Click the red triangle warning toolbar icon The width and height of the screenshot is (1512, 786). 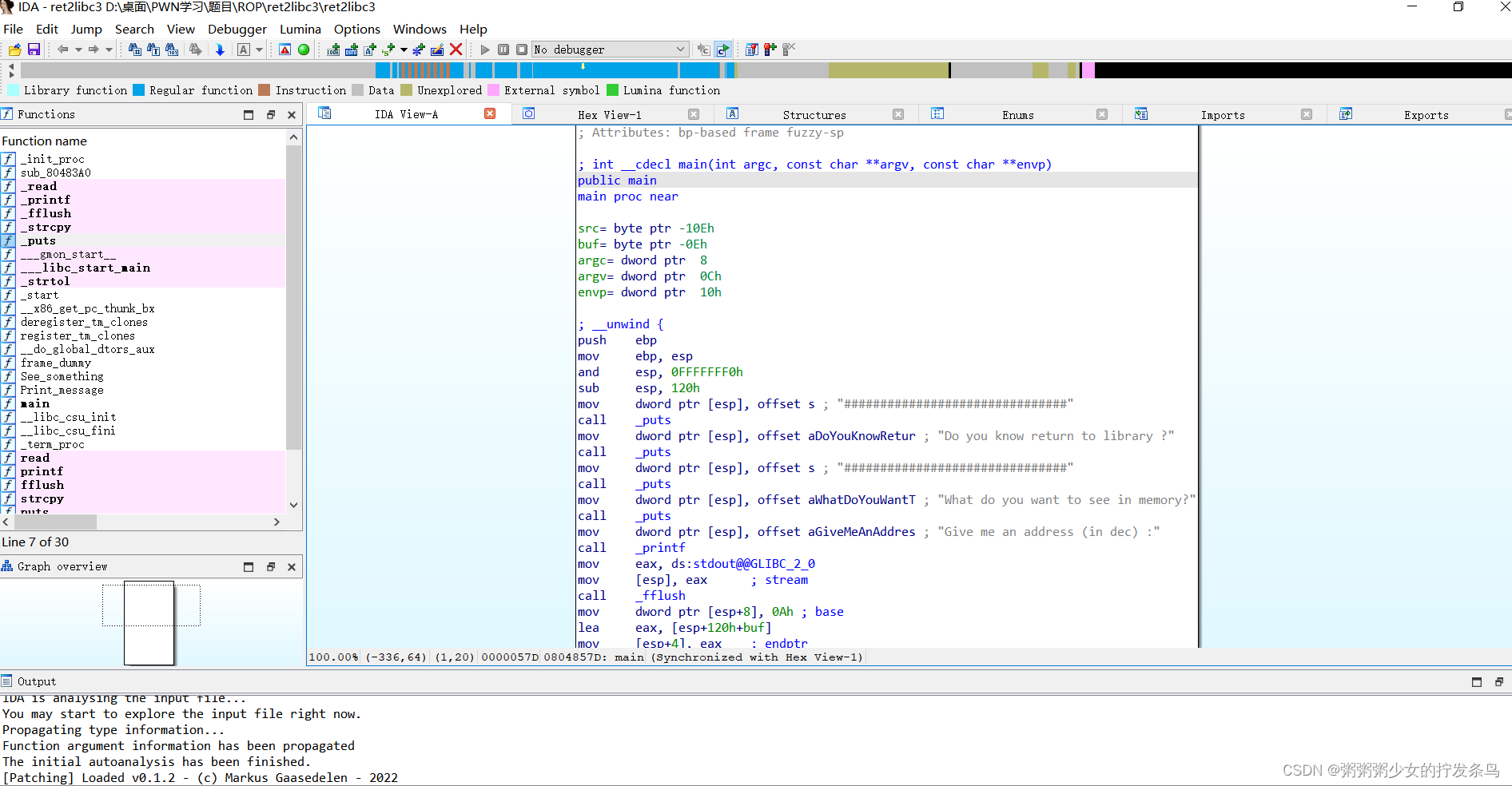285,50
